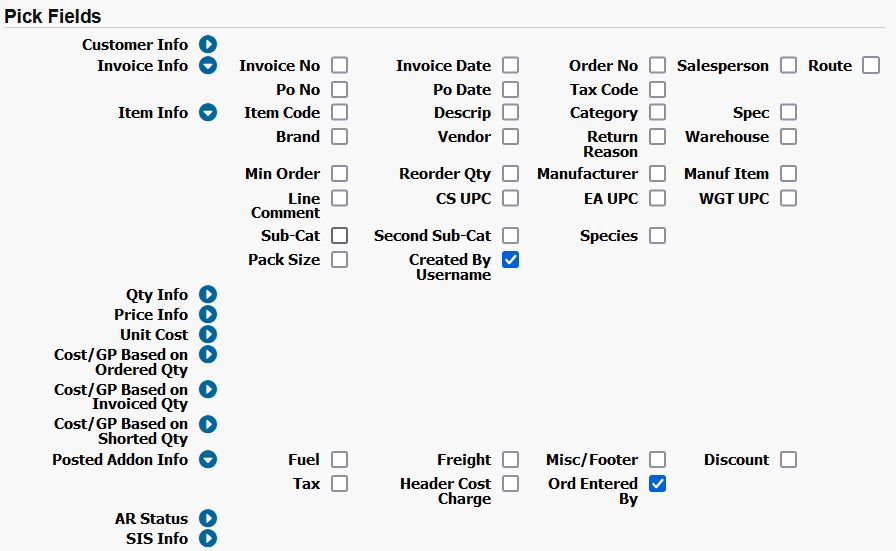This screenshot has height=551, width=896.
Task: Tick the Sub-Cat checkbox
Action: (x=339, y=235)
